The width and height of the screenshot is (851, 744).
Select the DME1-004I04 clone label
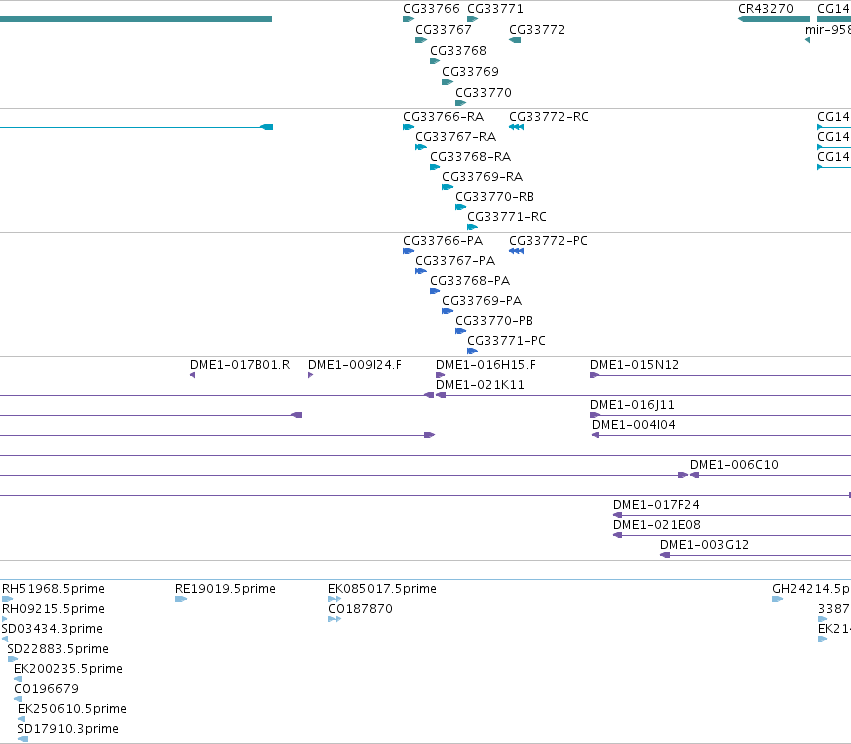click(634, 425)
